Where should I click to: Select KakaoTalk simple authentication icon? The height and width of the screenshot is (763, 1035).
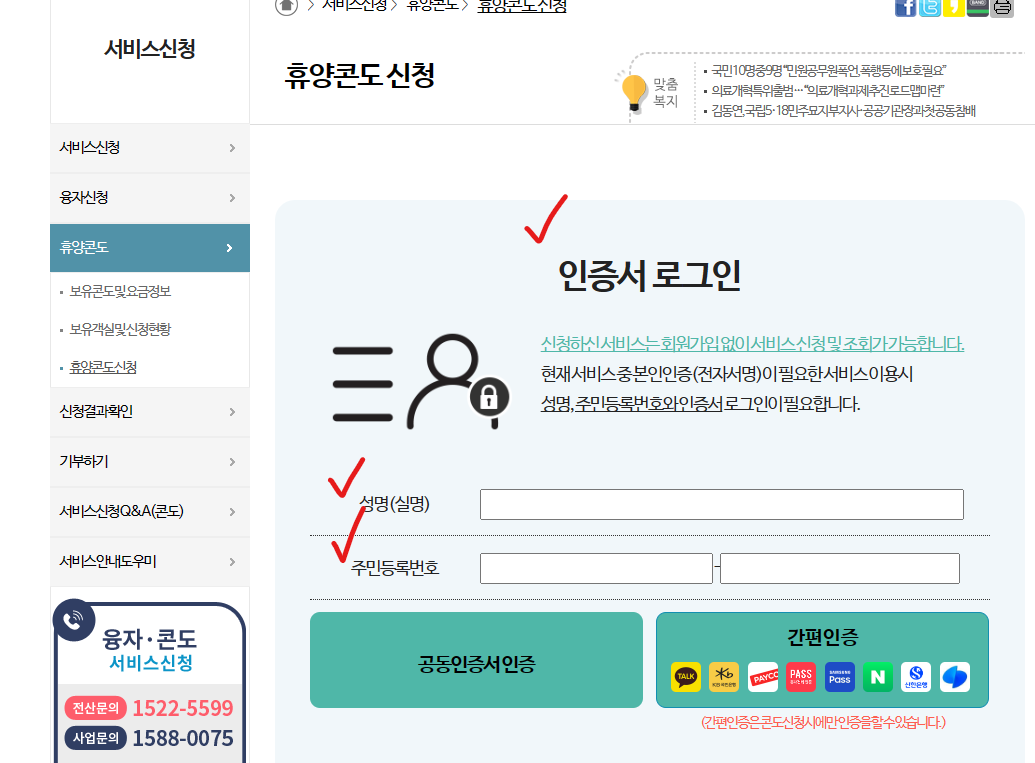[686, 677]
